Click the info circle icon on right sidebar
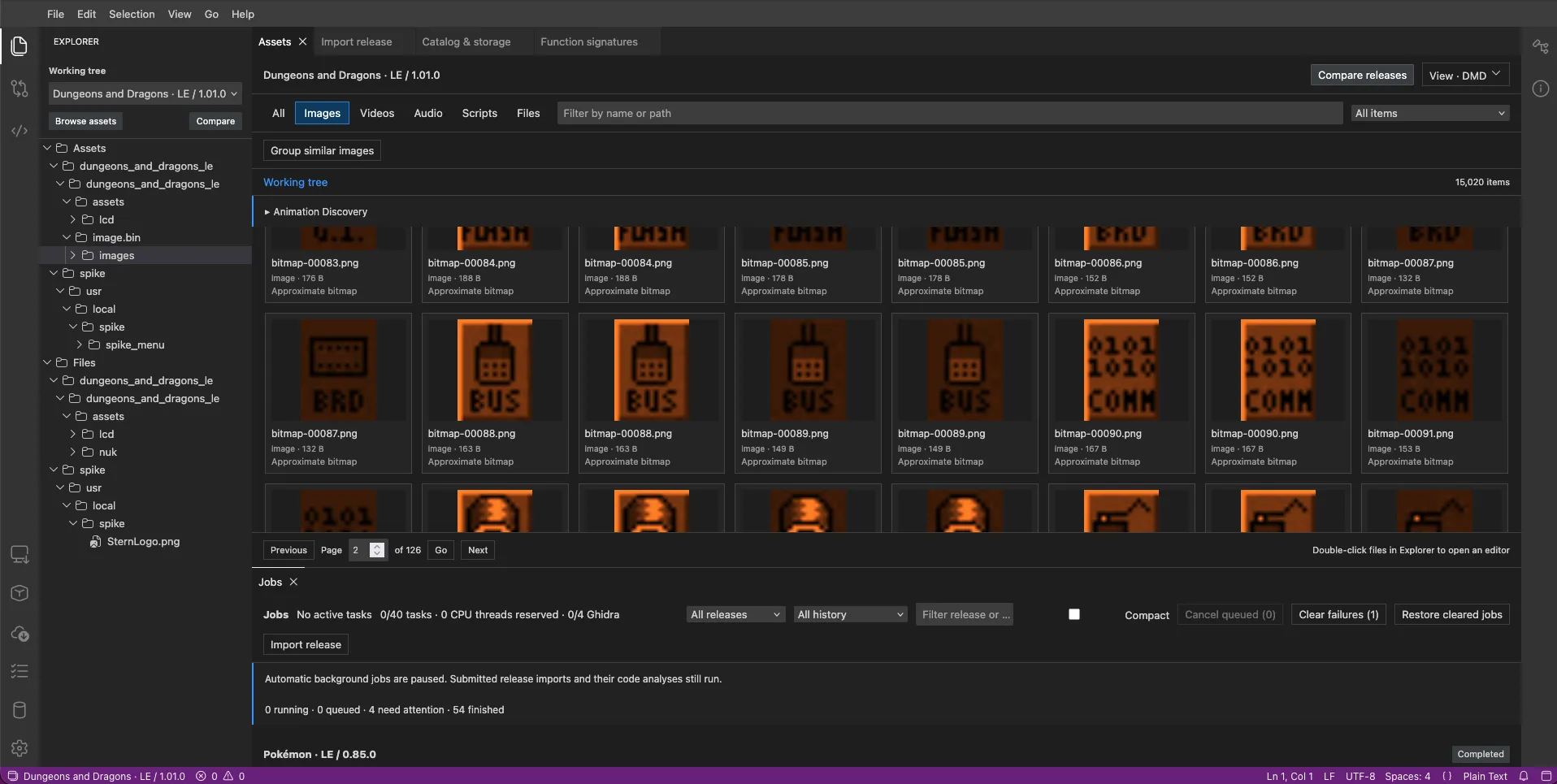 coord(1540,89)
